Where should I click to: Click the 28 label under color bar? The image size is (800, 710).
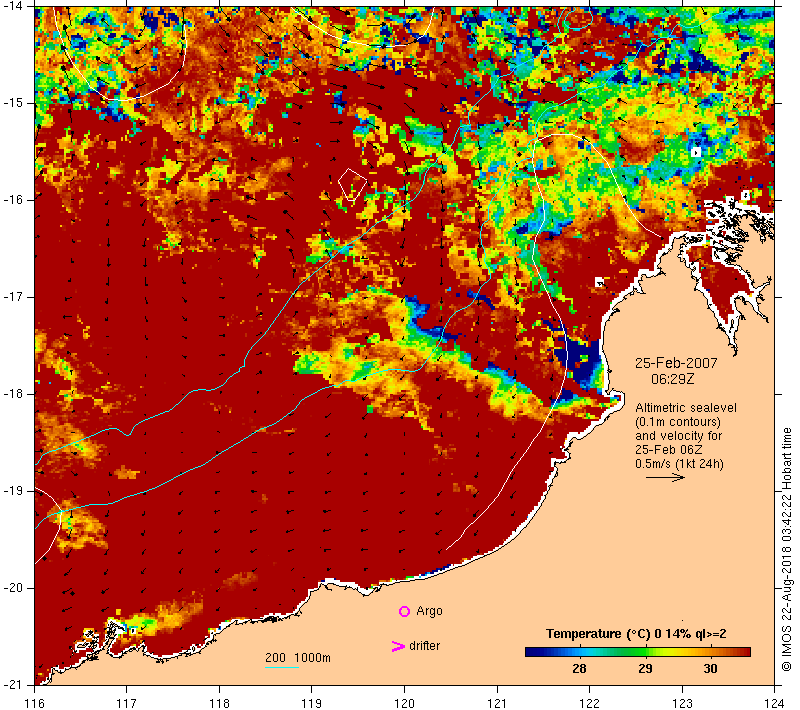[579, 669]
